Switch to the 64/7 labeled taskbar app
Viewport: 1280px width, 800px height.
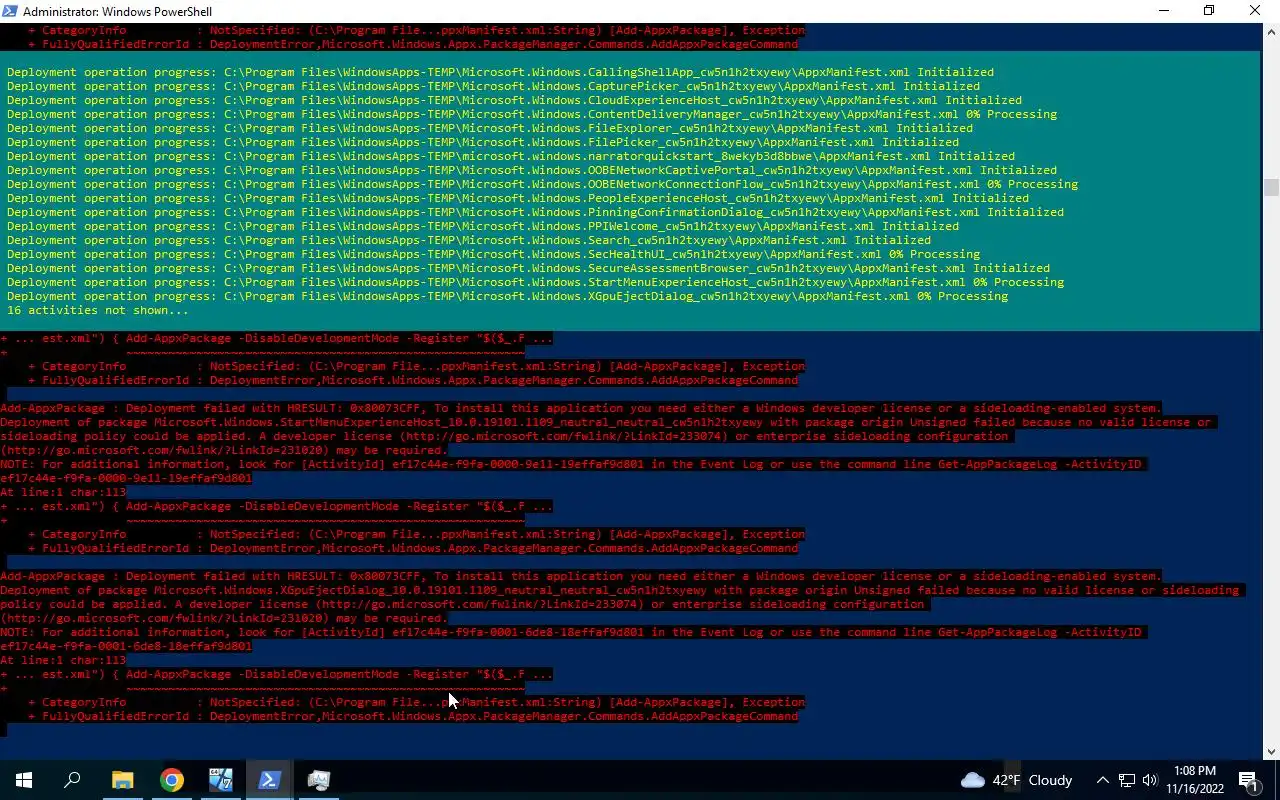[x=221, y=780]
